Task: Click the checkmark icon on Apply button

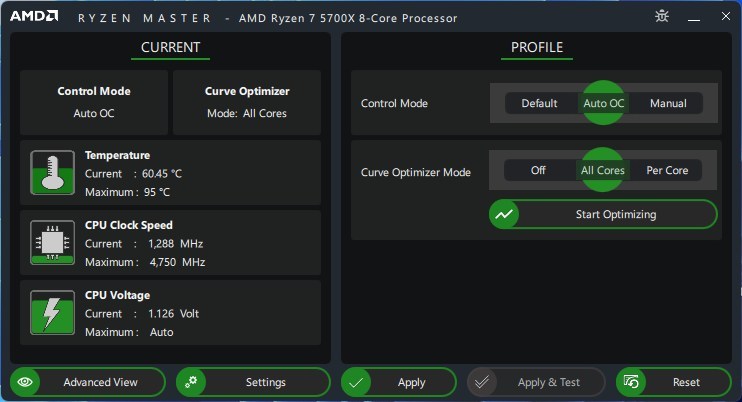Action: pyautogui.click(x=356, y=382)
